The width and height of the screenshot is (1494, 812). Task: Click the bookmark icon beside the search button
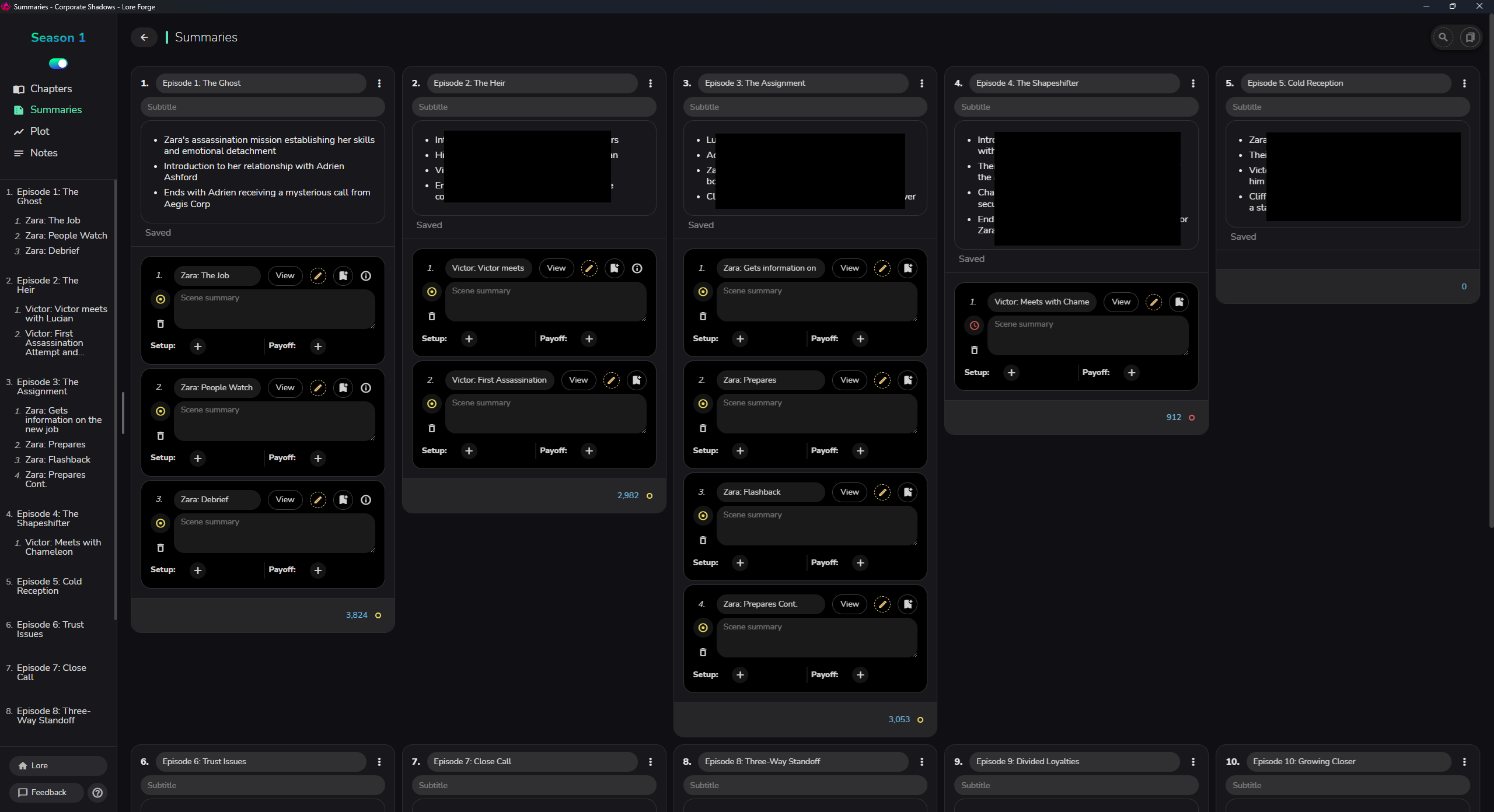pyautogui.click(x=1470, y=37)
